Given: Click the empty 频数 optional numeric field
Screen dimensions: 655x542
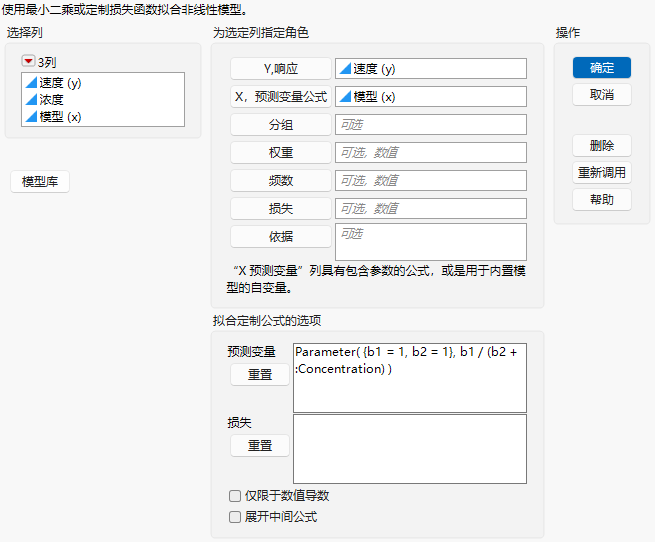Looking at the screenshot, I should point(431,181).
